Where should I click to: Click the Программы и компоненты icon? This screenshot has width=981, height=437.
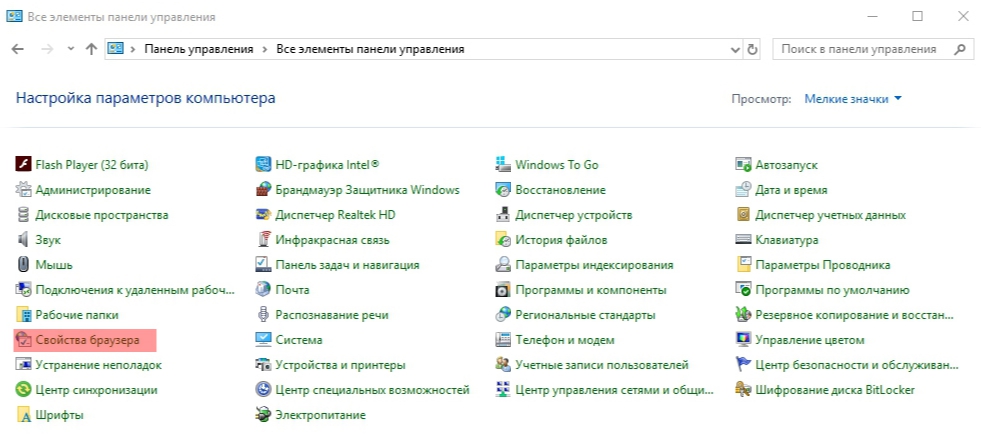(503, 290)
